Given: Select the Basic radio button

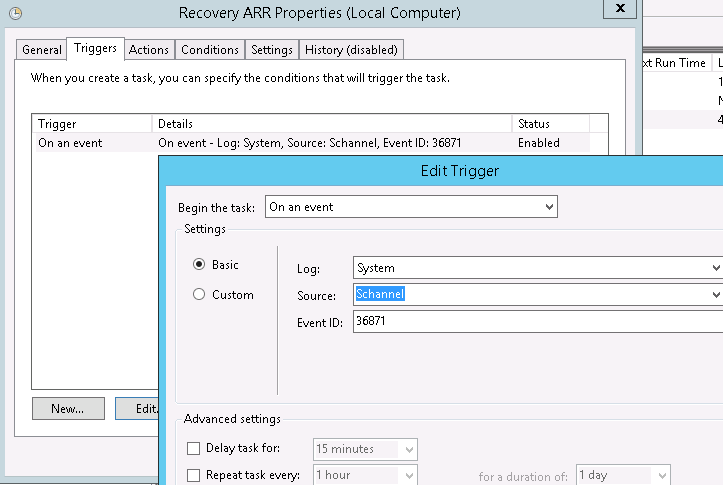Looking at the screenshot, I should click(199, 265).
